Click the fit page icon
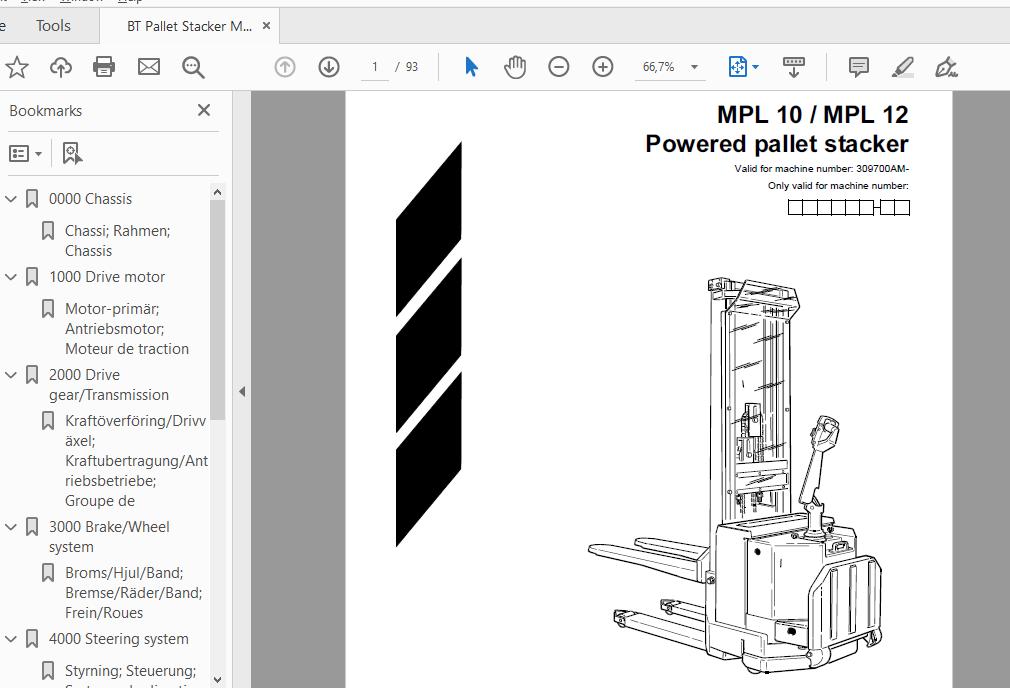Viewport: 1010px width, 688px height. click(x=737, y=67)
